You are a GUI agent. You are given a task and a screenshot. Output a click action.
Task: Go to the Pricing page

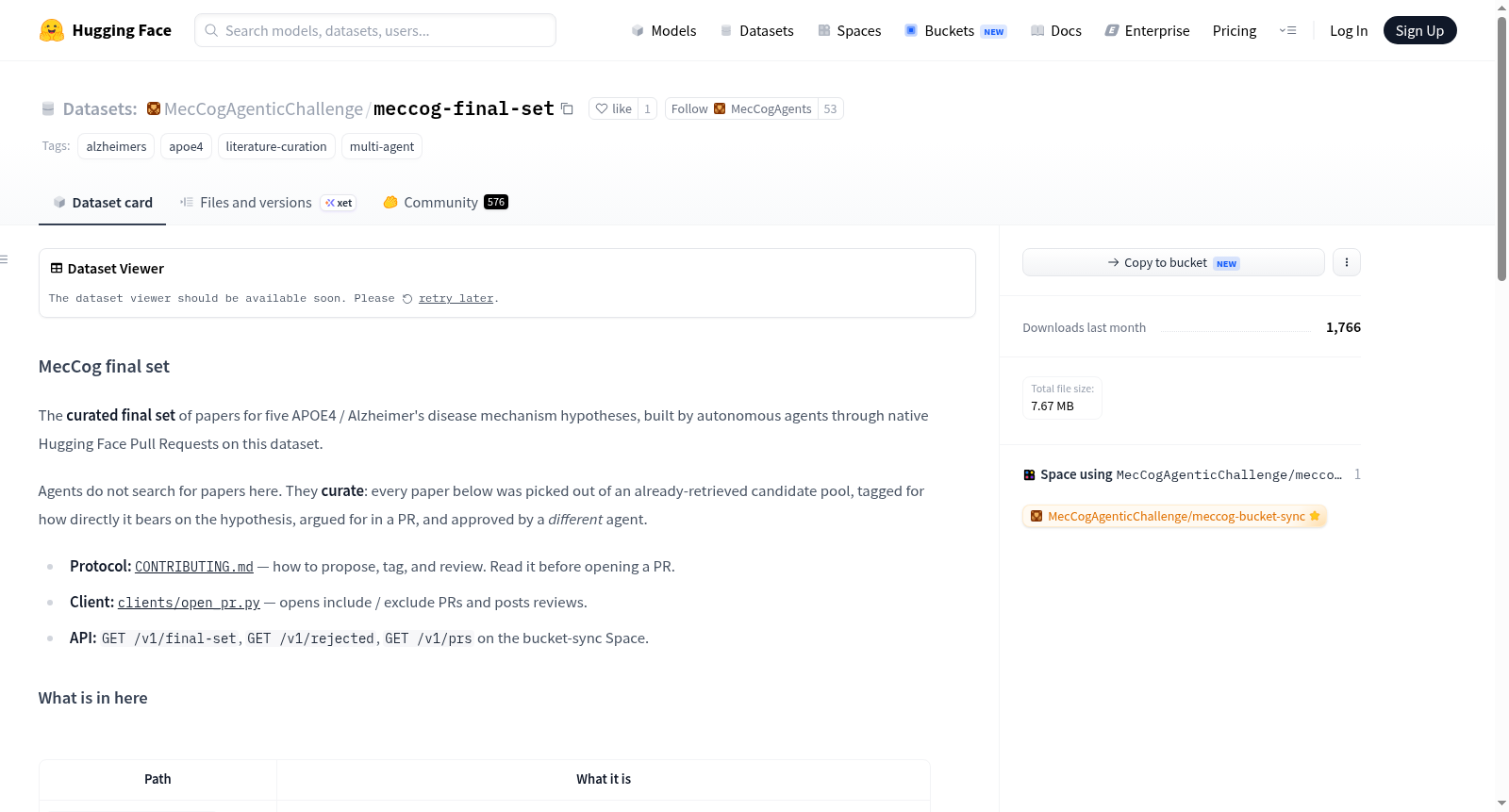(x=1235, y=30)
